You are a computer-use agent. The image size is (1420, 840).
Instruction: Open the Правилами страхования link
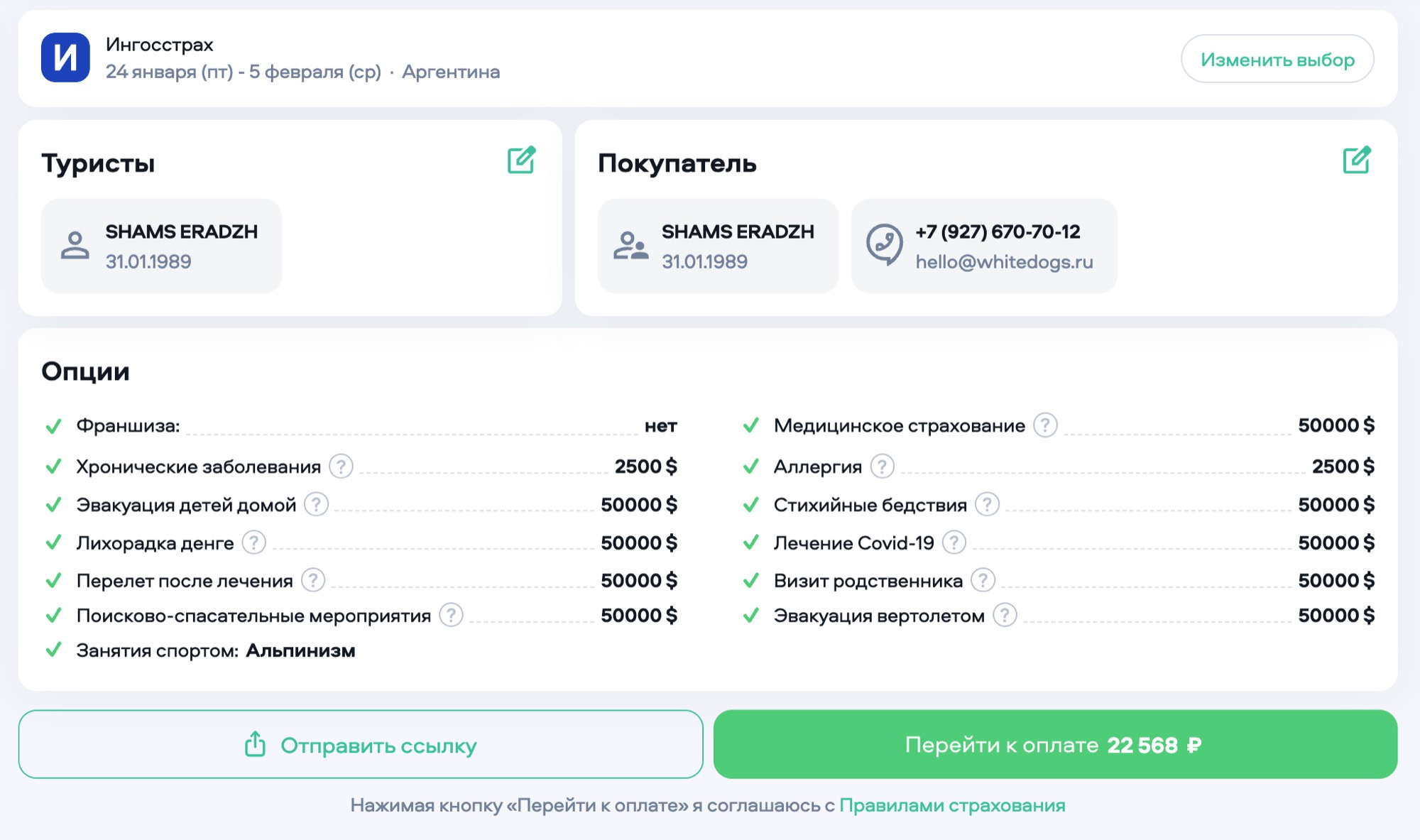951,805
